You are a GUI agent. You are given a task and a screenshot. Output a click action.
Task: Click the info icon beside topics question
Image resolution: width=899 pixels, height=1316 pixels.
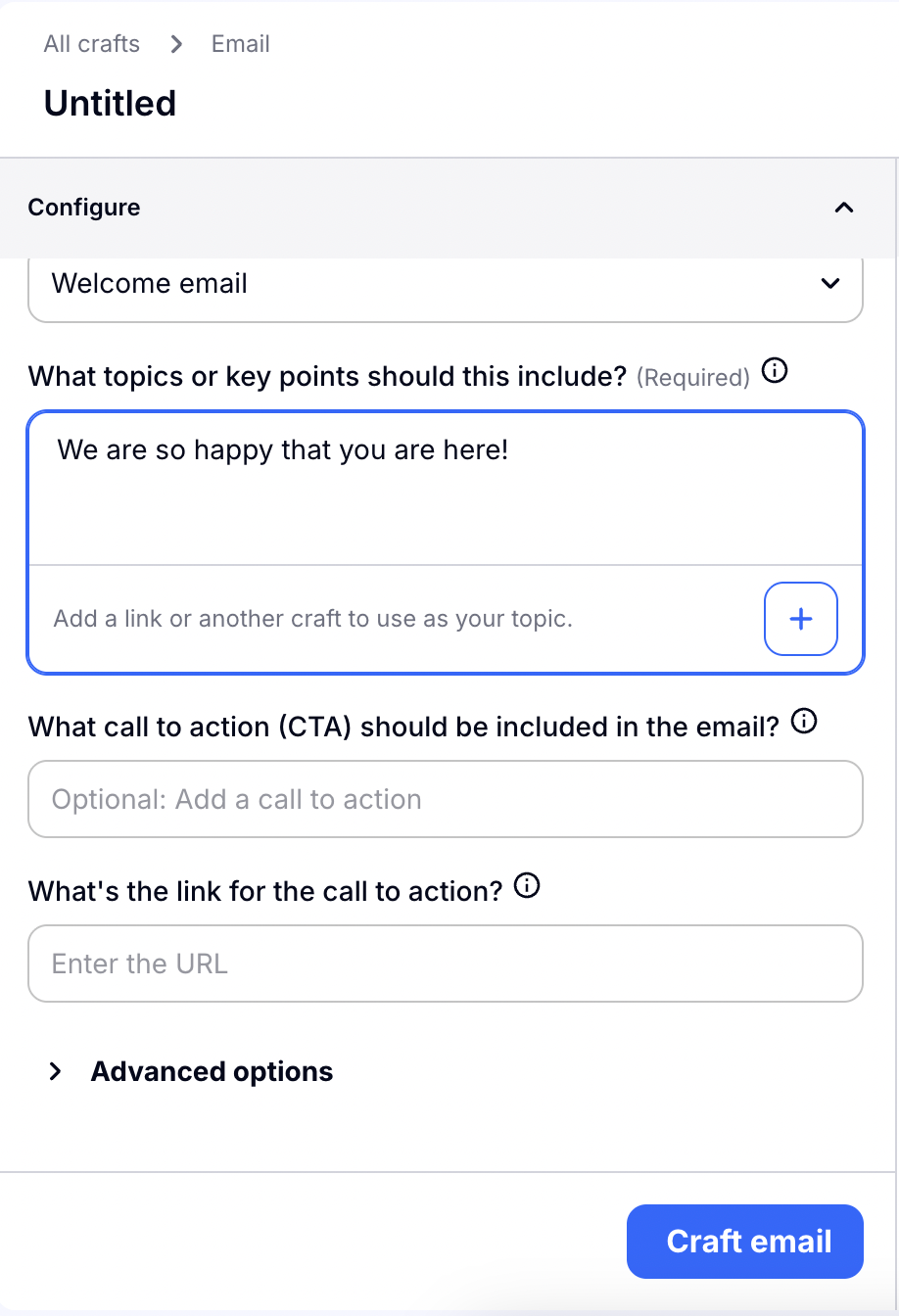coord(775,372)
